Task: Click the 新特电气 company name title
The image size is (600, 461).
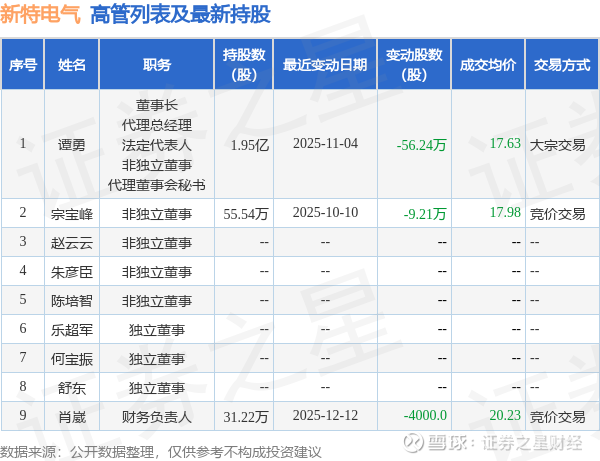Action: click(x=40, y=14)
